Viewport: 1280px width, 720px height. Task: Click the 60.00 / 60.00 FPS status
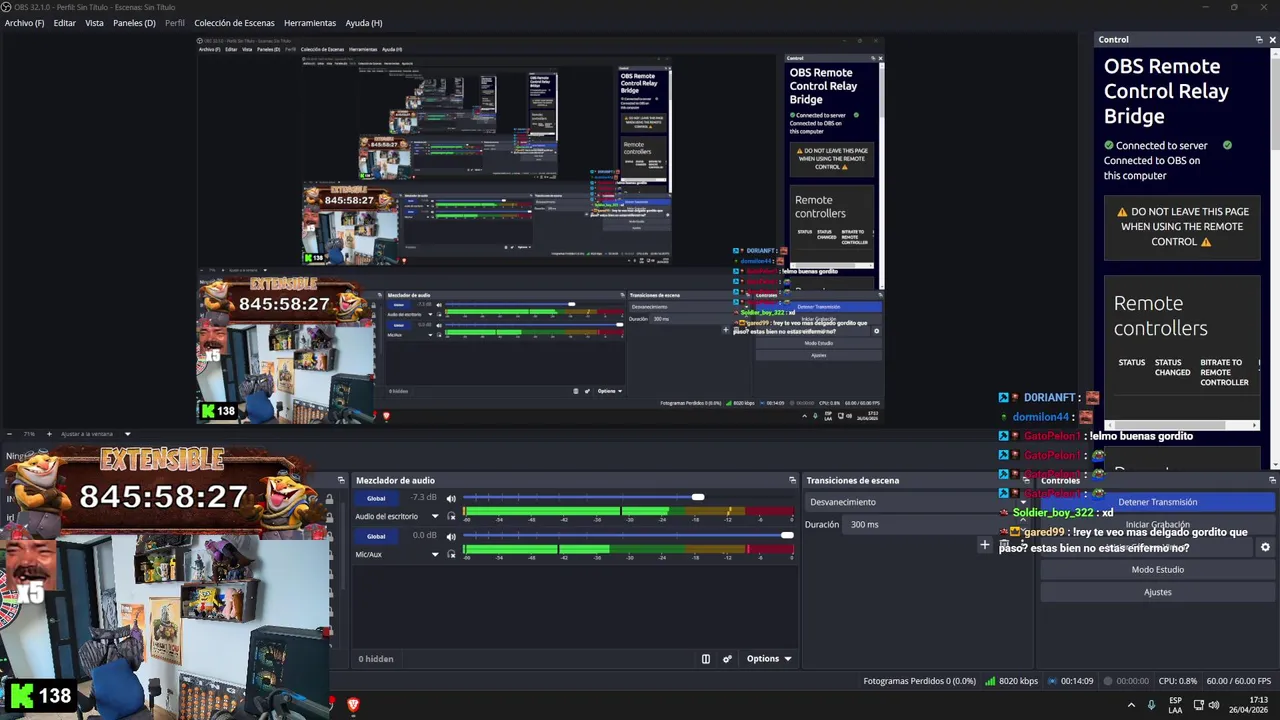coord(1239,681)
